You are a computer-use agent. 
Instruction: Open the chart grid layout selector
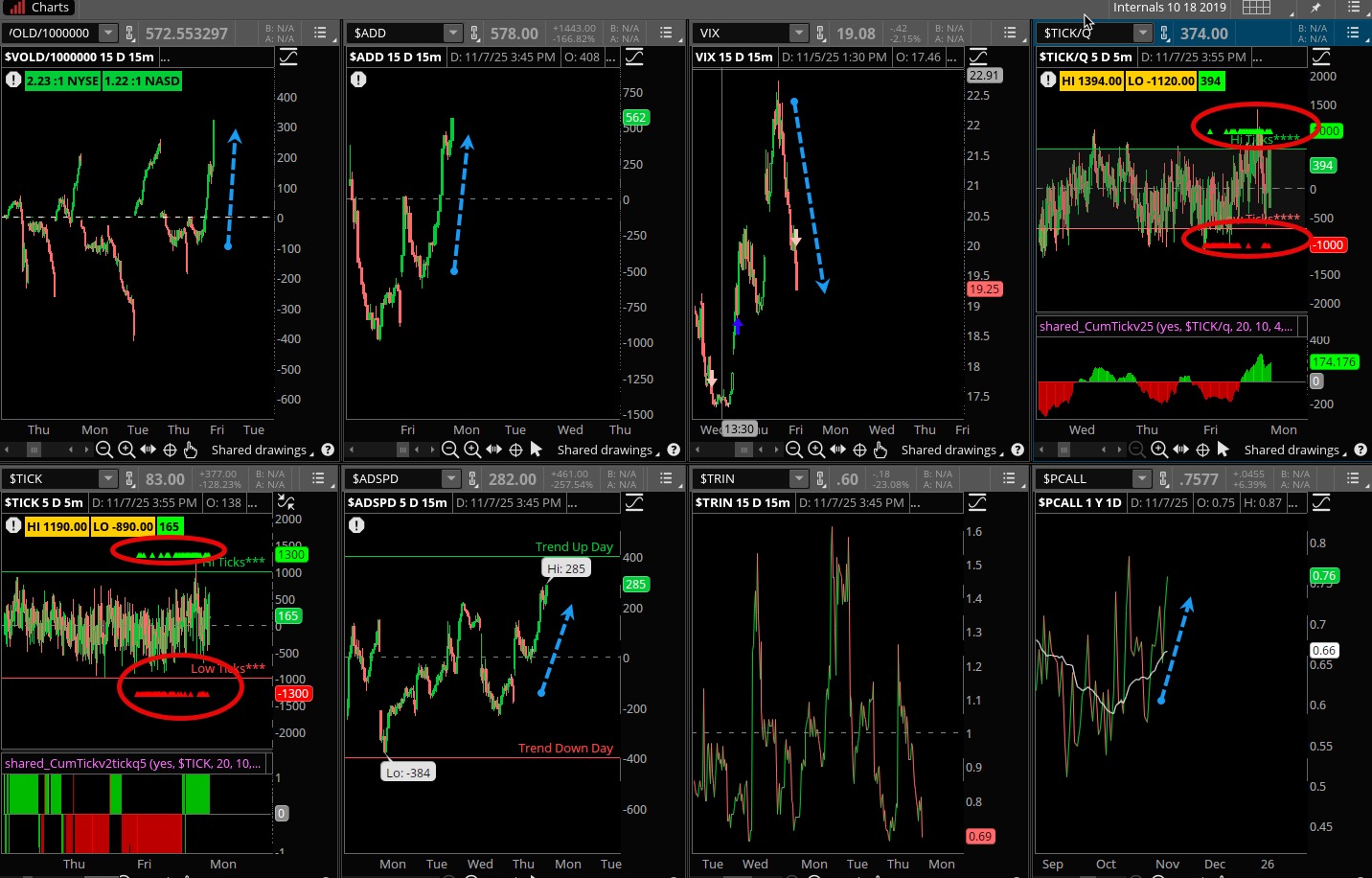(x=1256, y=8)
